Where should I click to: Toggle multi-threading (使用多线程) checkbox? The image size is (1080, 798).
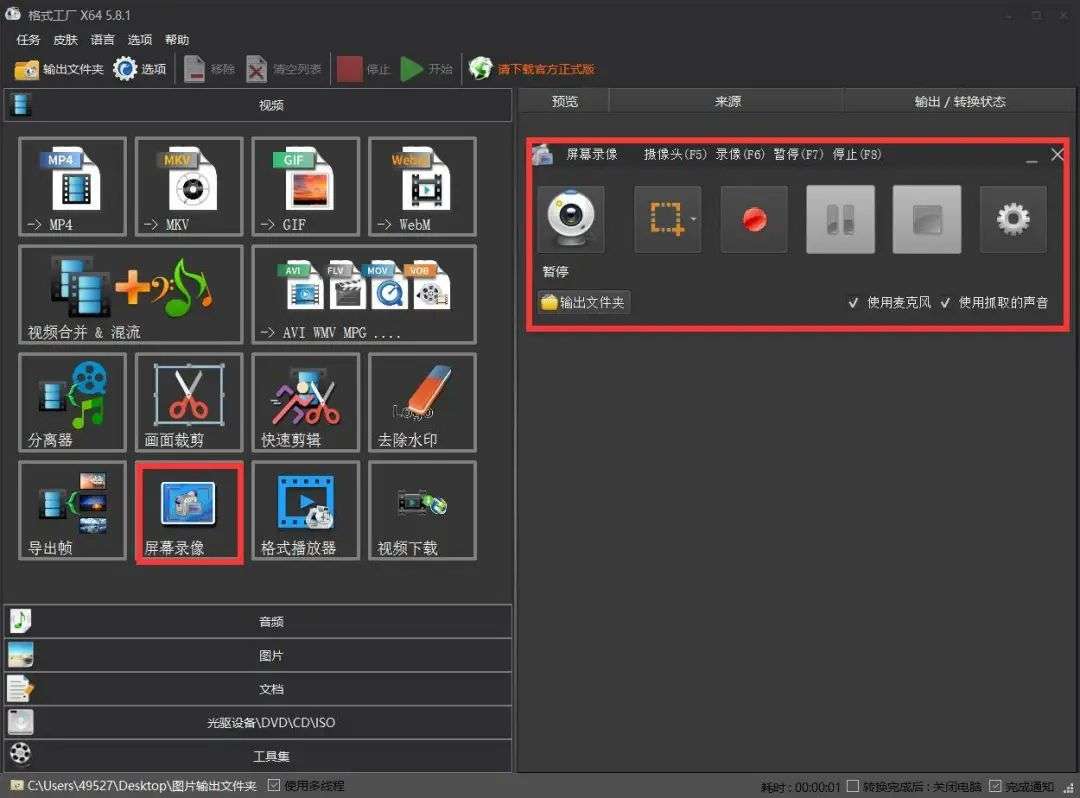274,786
